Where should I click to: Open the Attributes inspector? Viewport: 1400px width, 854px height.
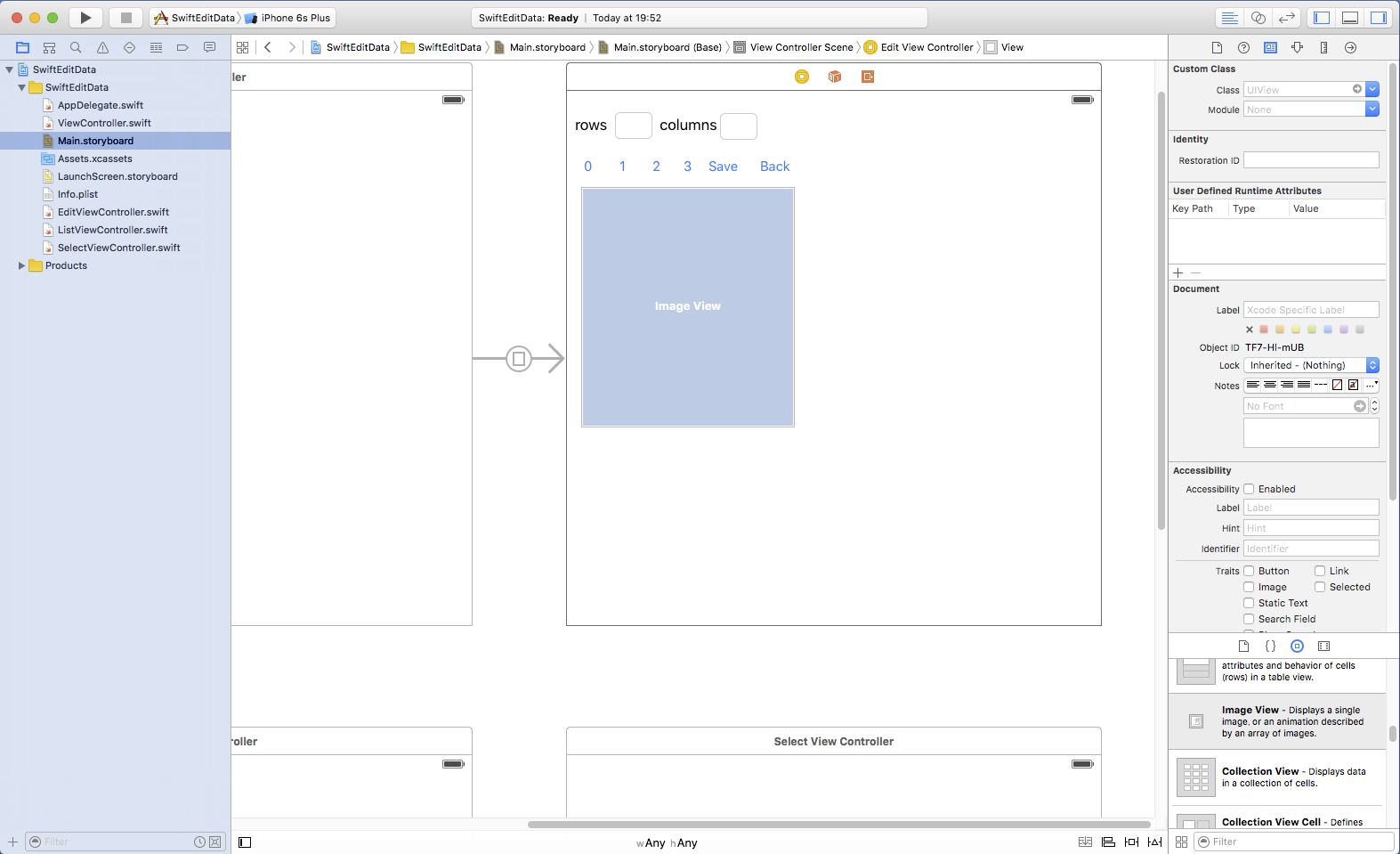(x=1297, y=47)
